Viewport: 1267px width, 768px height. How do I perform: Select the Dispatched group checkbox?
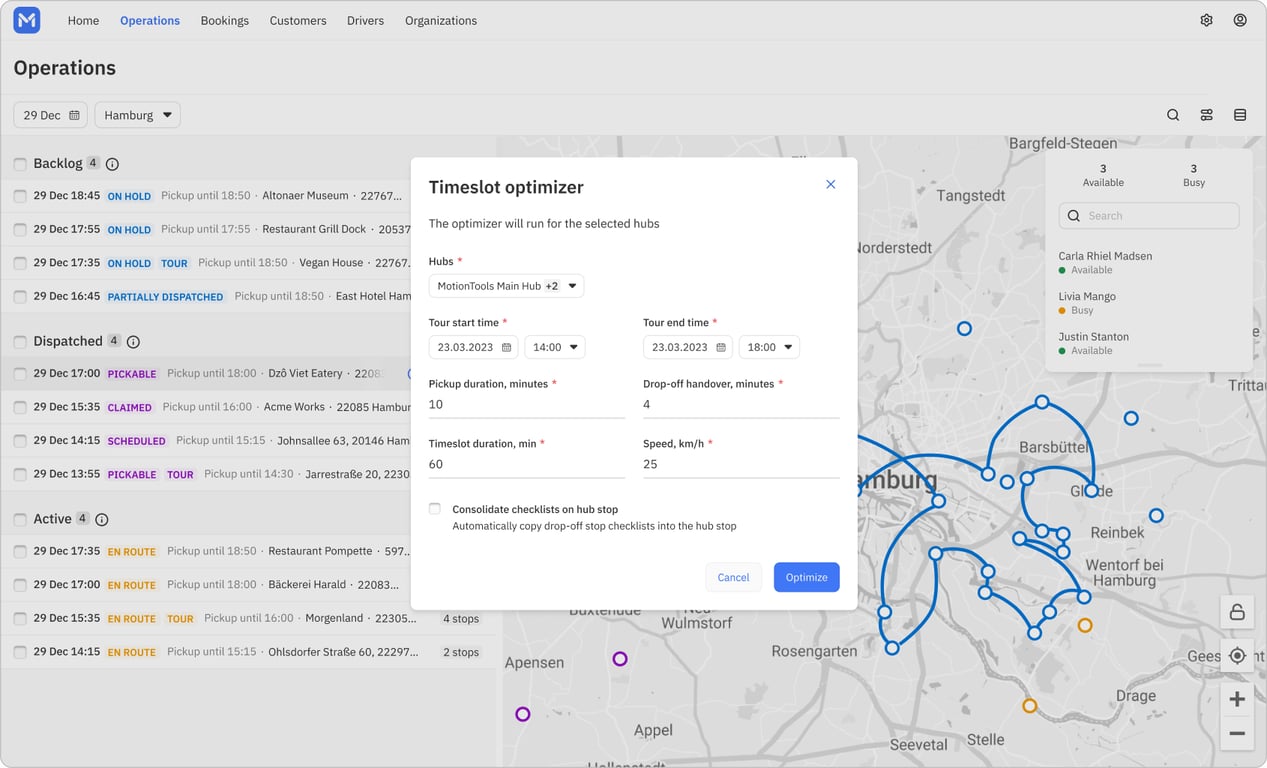click(20, 342)
